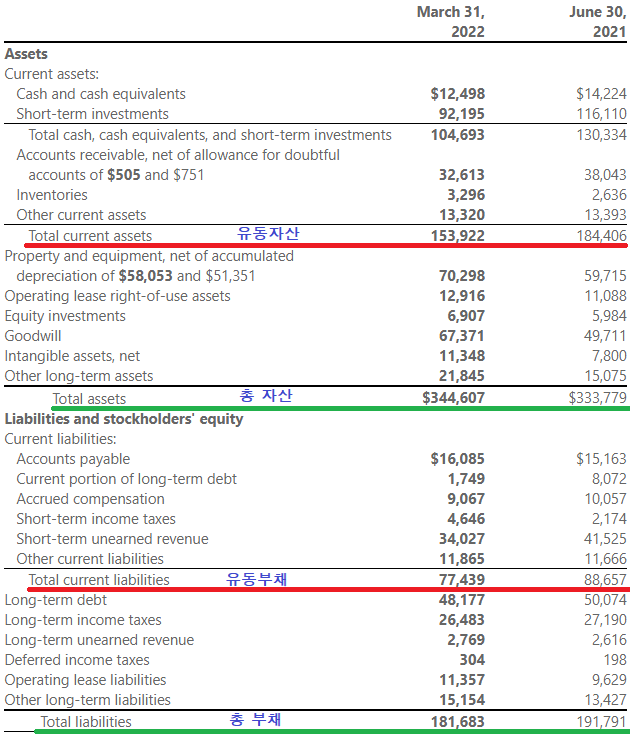Select the 6,907 equity investments value
This screenshot has height=735, width=630.
coord(465,316)
